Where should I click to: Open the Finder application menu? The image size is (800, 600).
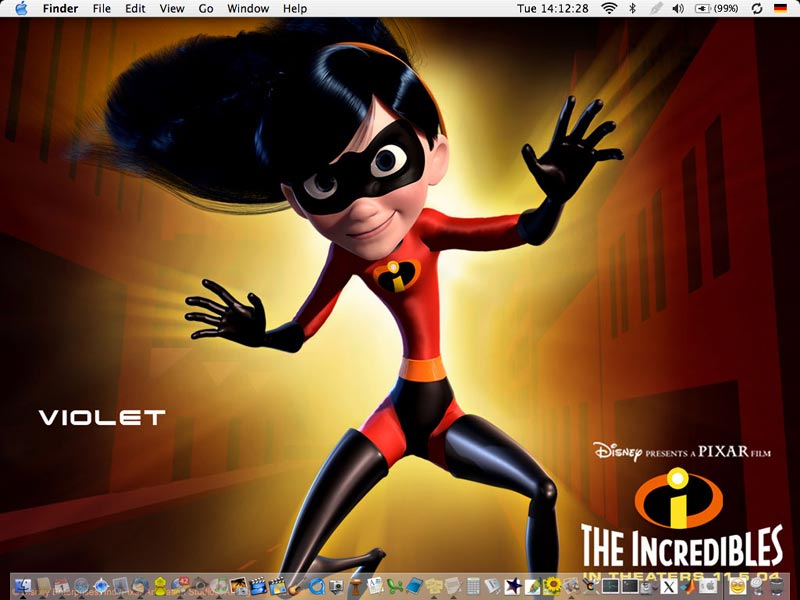click(60, 9)
